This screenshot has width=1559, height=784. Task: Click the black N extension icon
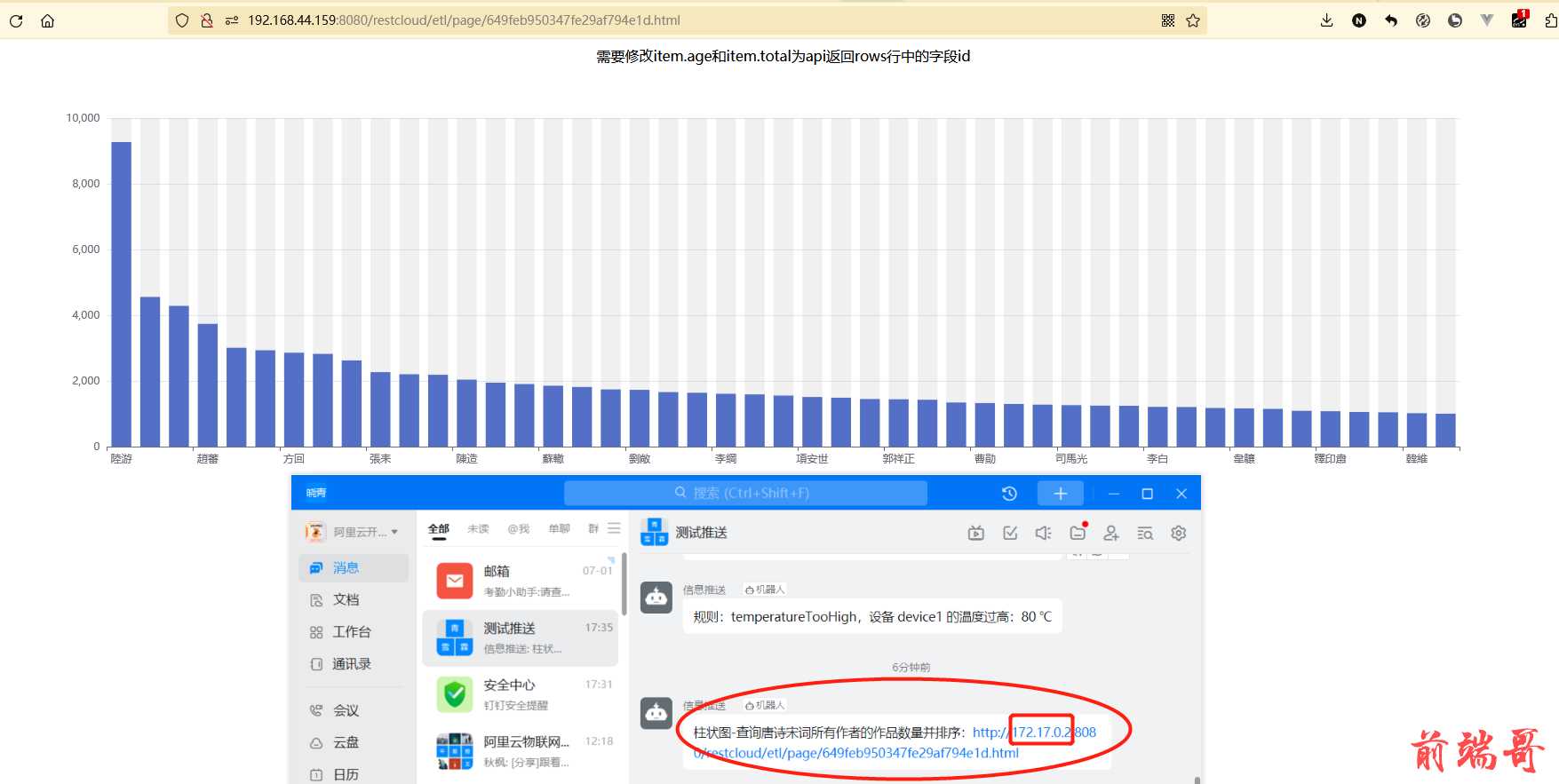coord(1359,20)
